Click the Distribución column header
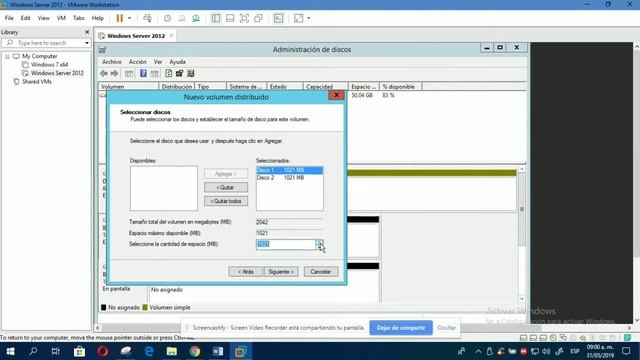 click(176, 87)
